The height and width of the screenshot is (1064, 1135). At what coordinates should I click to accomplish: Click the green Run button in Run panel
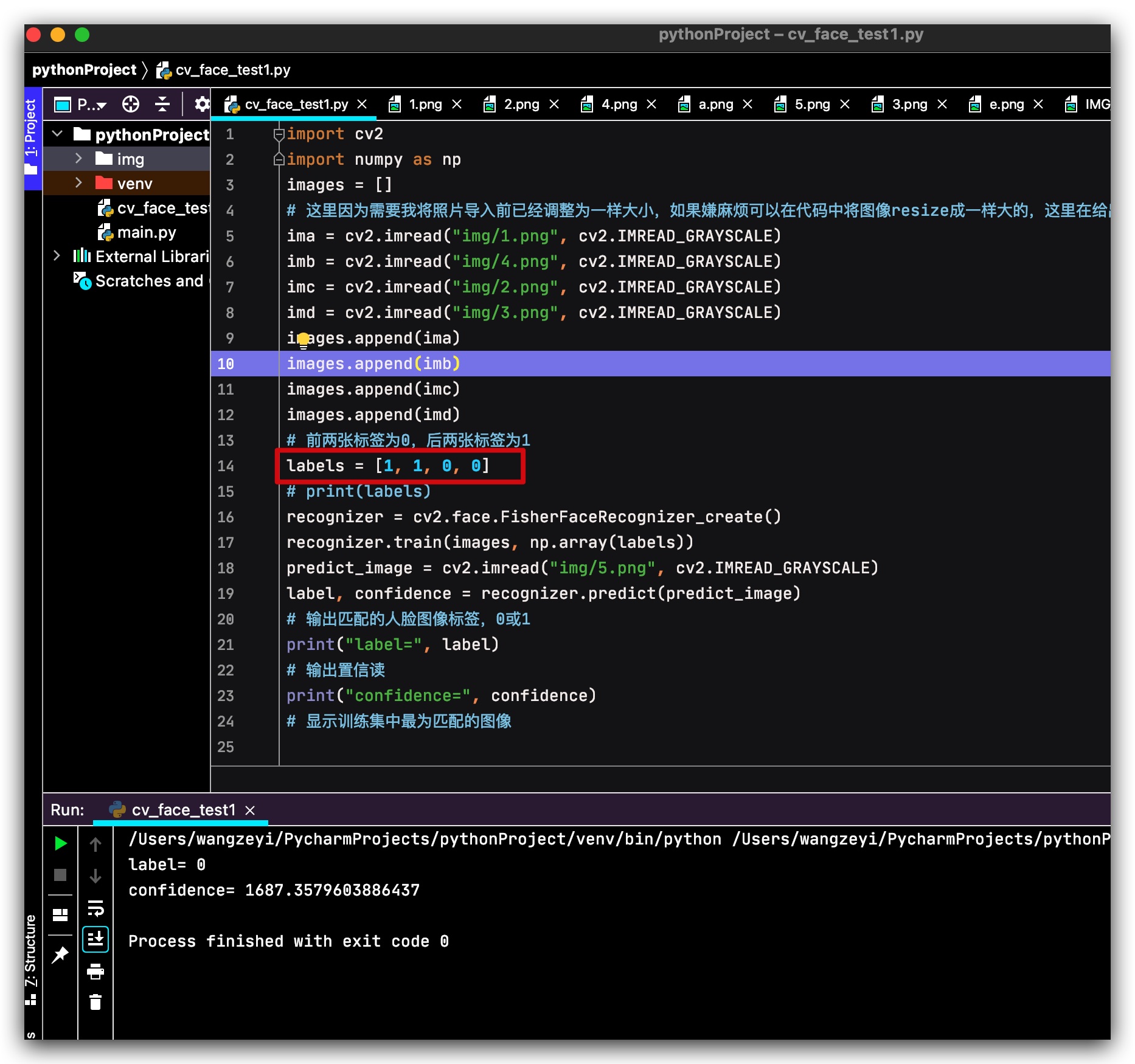point(60,843)
